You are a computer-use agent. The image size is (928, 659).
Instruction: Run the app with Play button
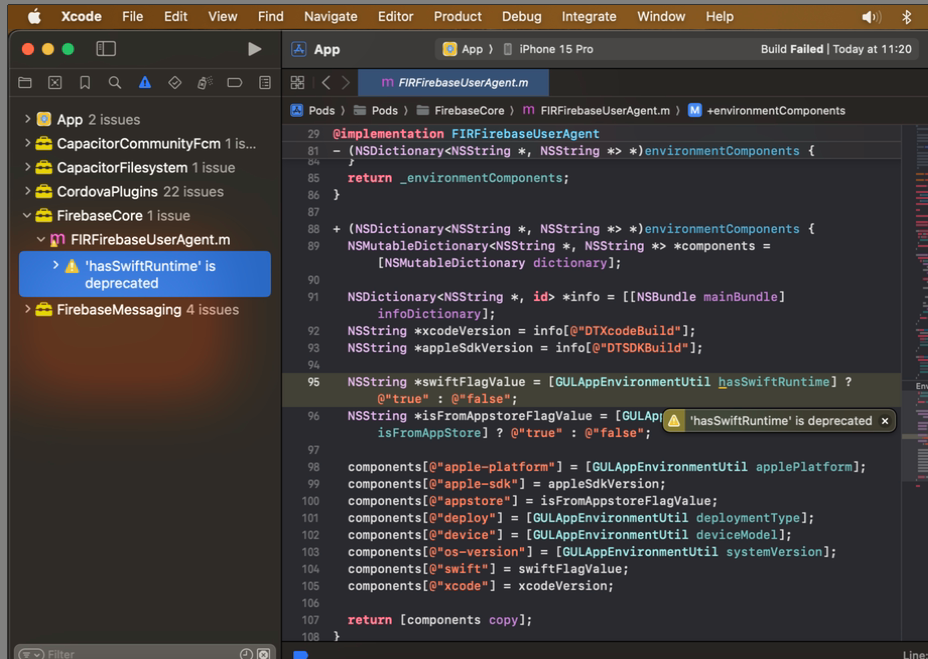(x=254, y=49)
